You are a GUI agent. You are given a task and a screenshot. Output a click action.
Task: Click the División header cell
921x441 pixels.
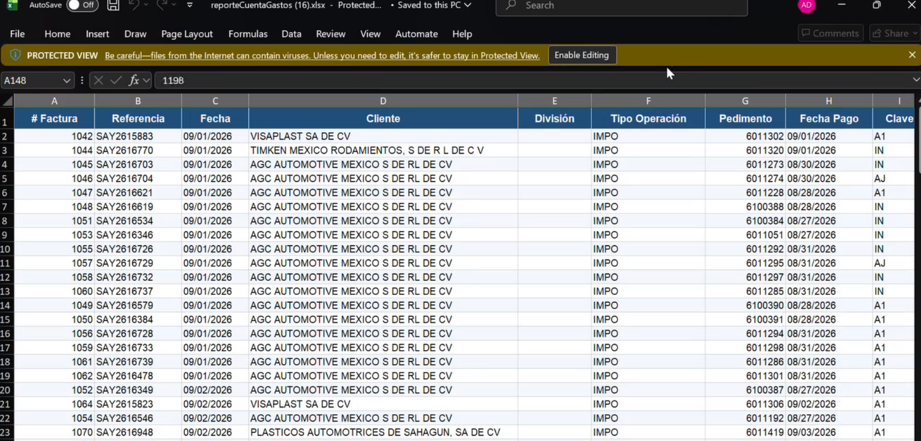554,119
